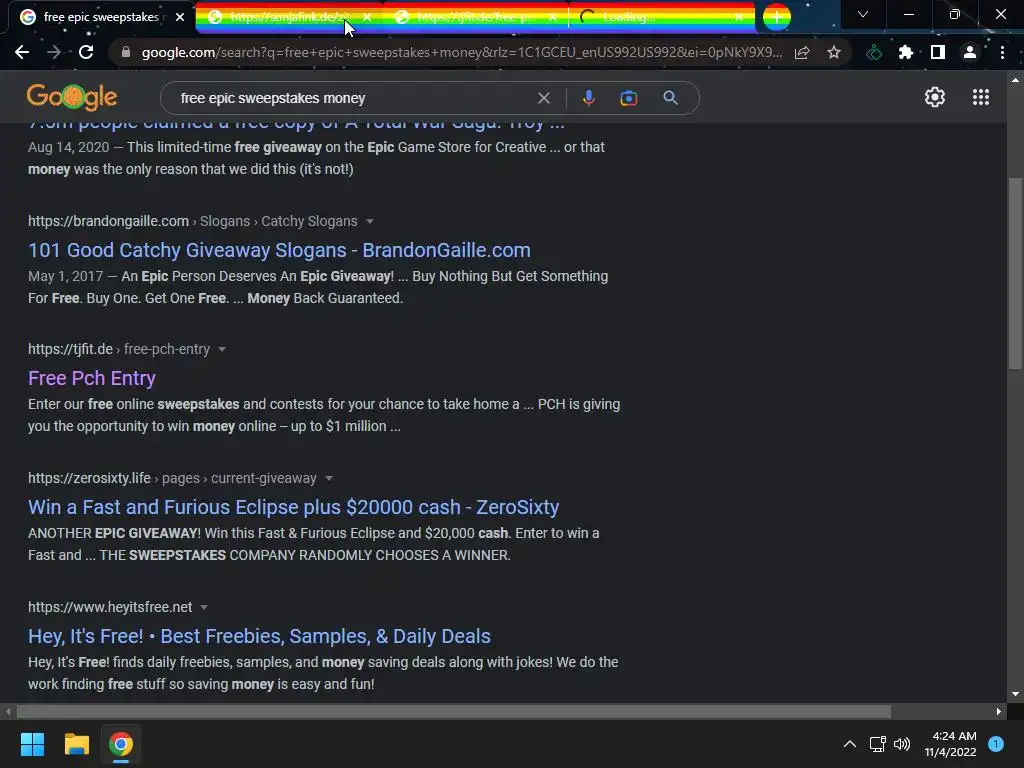1024x768 pixels.
Task: Share this page icon in address bar
Action: [x=802, y=52]
